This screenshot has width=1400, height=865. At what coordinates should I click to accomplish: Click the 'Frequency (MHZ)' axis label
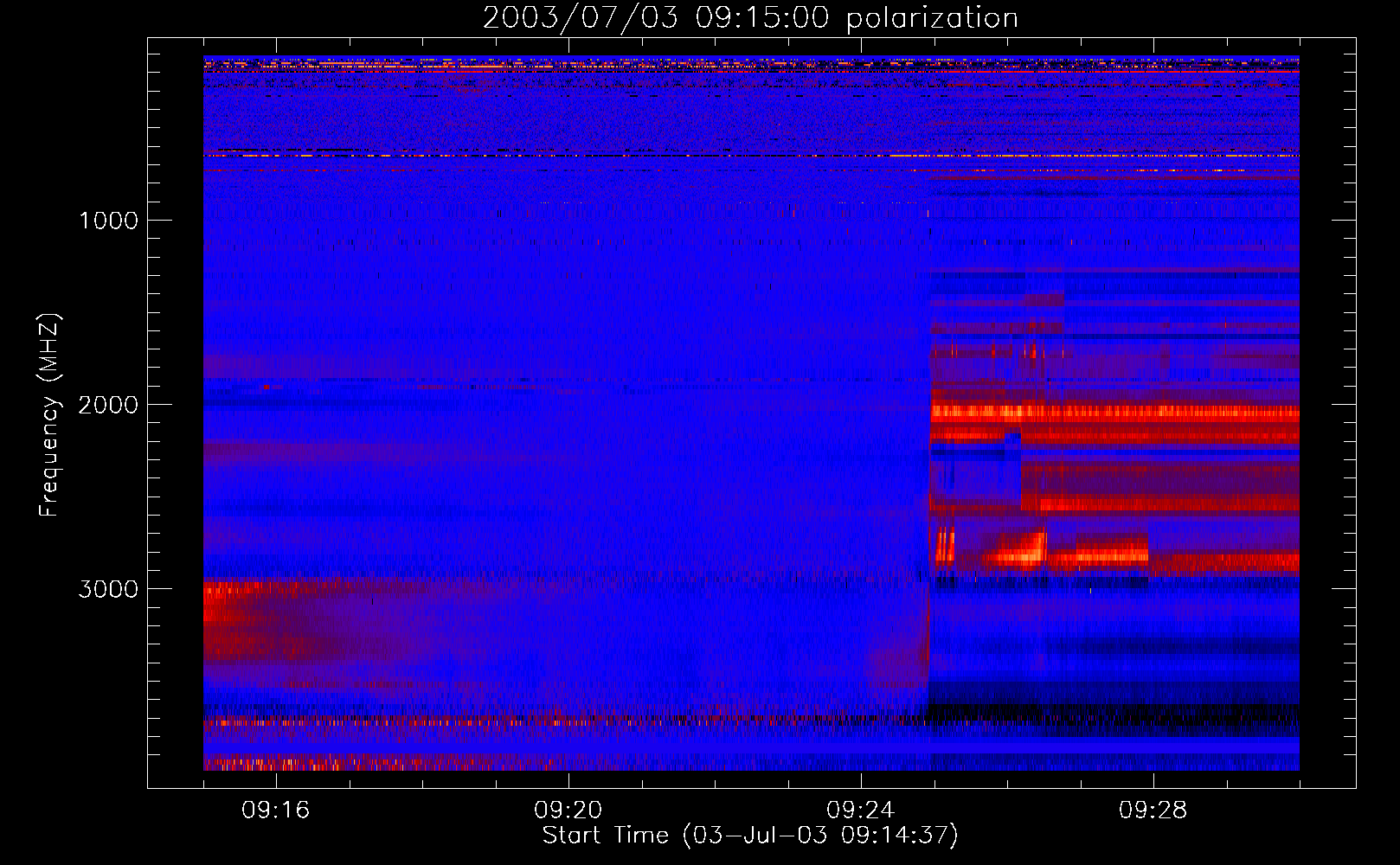click(49, 415)
